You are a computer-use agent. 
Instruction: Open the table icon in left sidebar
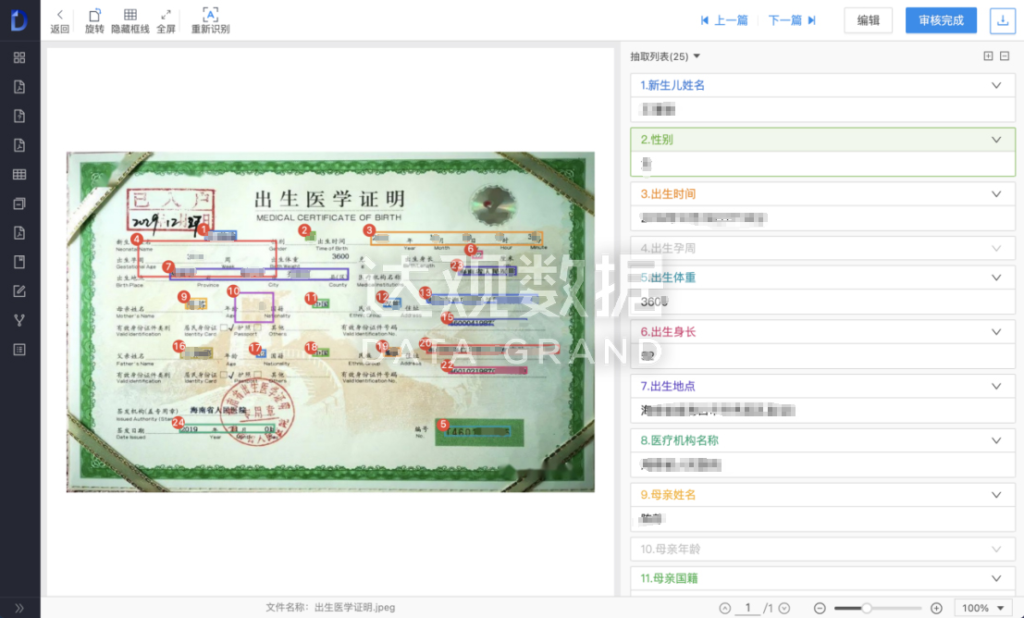19,175
